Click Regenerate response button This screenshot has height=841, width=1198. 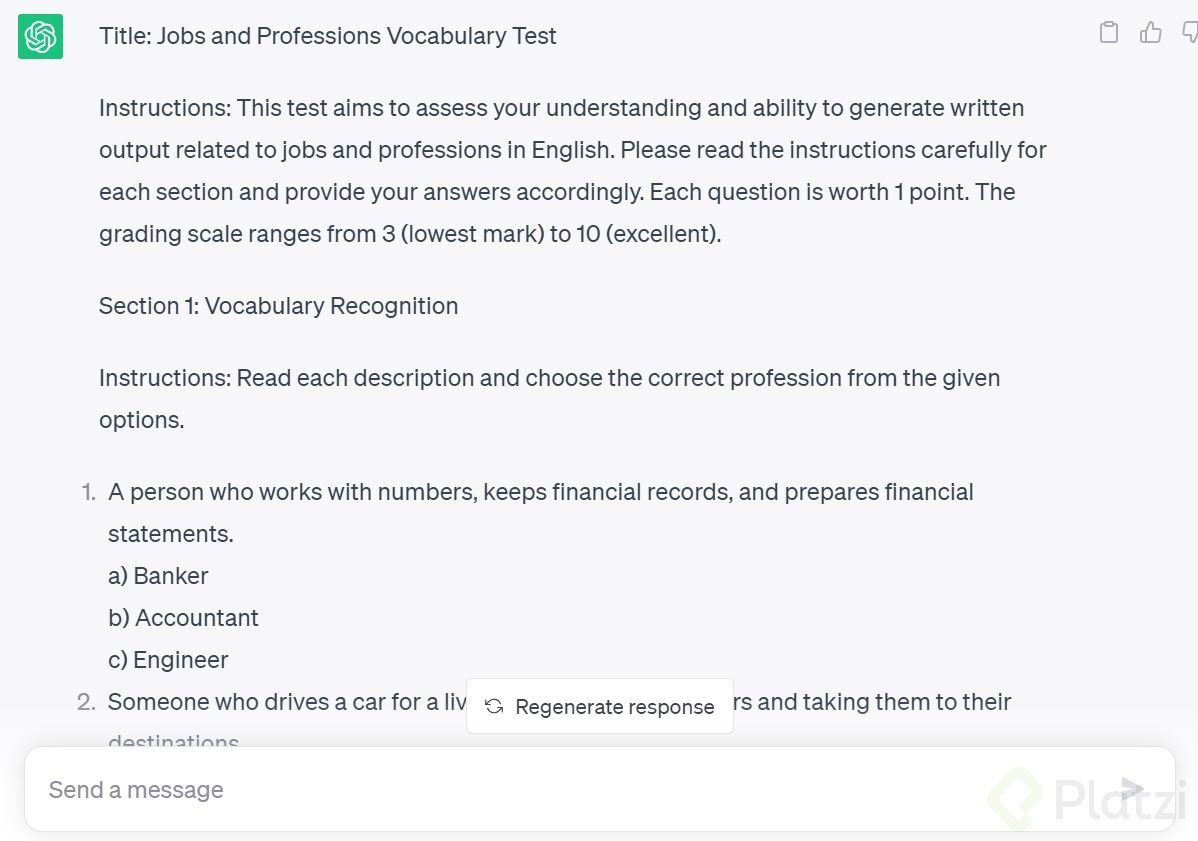(x=600, y=706)
